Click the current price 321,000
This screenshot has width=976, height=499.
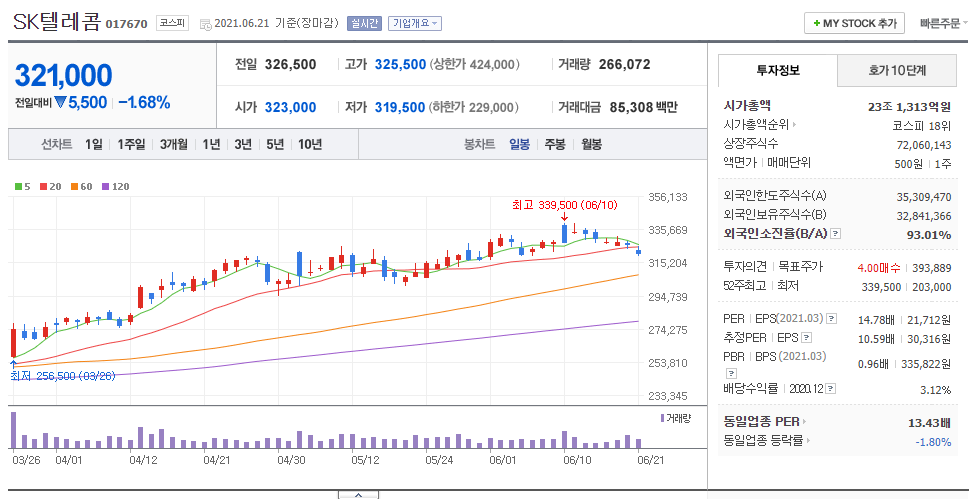(63, 76)
